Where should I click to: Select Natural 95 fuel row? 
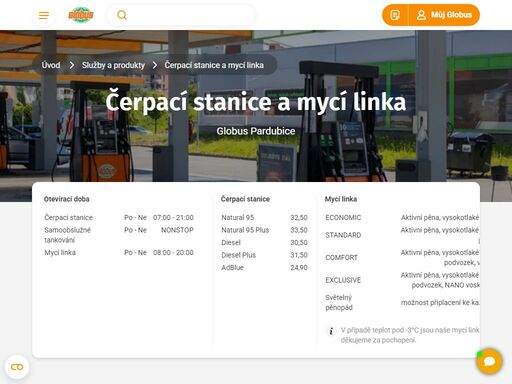[x=264, y=217]
